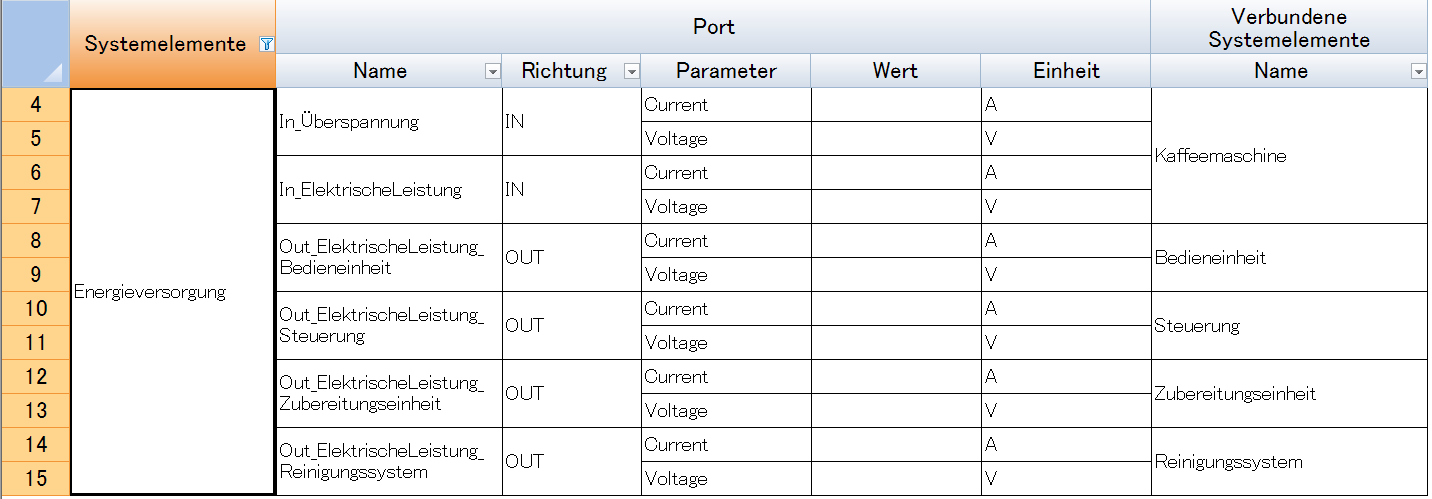Click the In_Überspannung port name cell
Image resolution: width=1432 pixels, height=499 pixels.
tap(388, 122)
